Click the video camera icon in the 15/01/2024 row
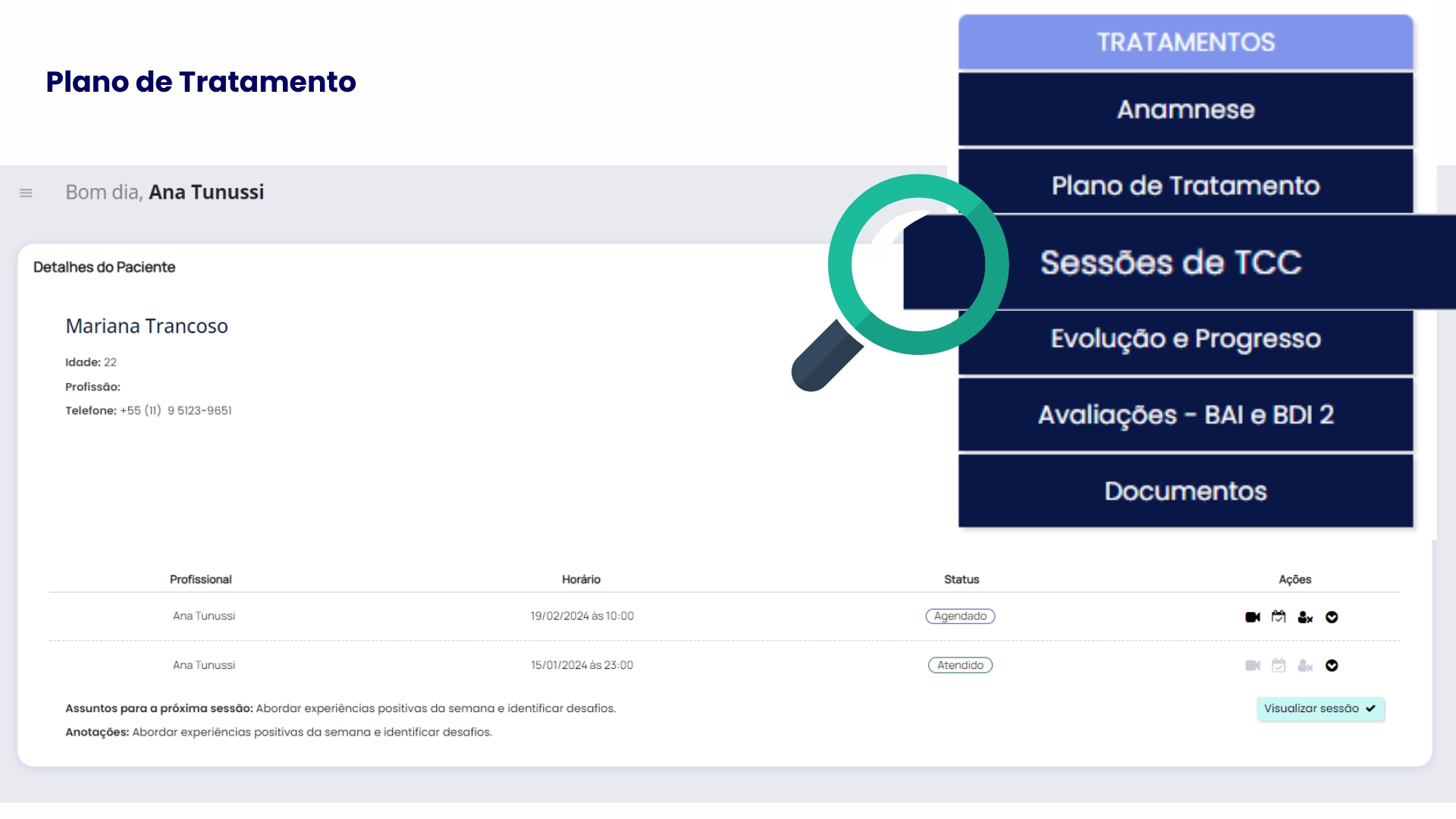 [1253, 666]
